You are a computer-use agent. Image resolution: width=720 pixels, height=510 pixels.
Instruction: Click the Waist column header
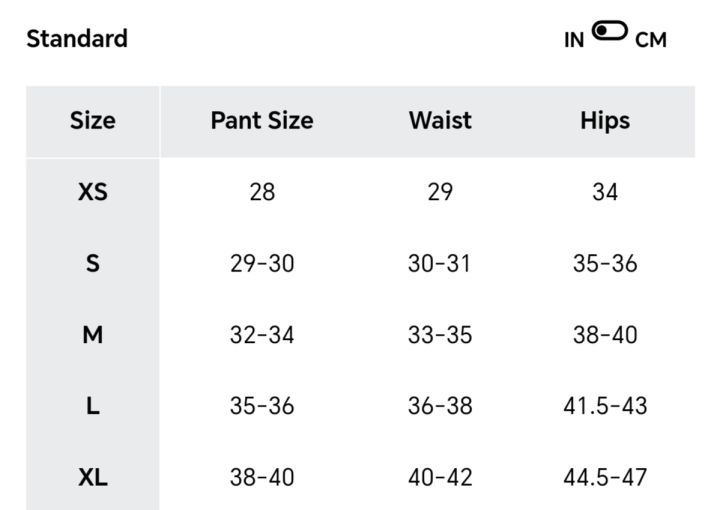pyautogui.click(x=440, y=121)
